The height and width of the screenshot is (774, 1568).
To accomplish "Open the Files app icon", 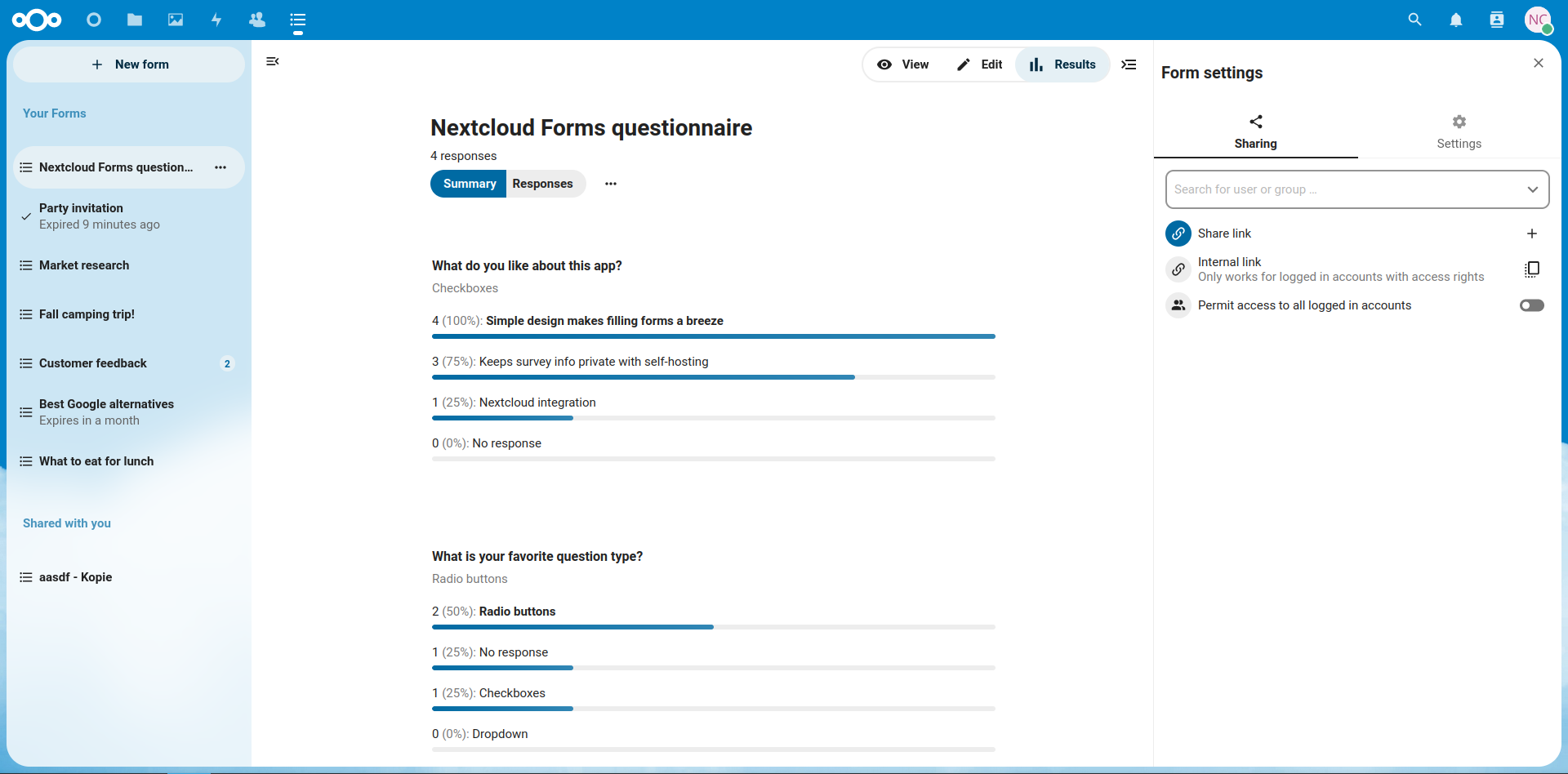I will click(x=135, y=20).
